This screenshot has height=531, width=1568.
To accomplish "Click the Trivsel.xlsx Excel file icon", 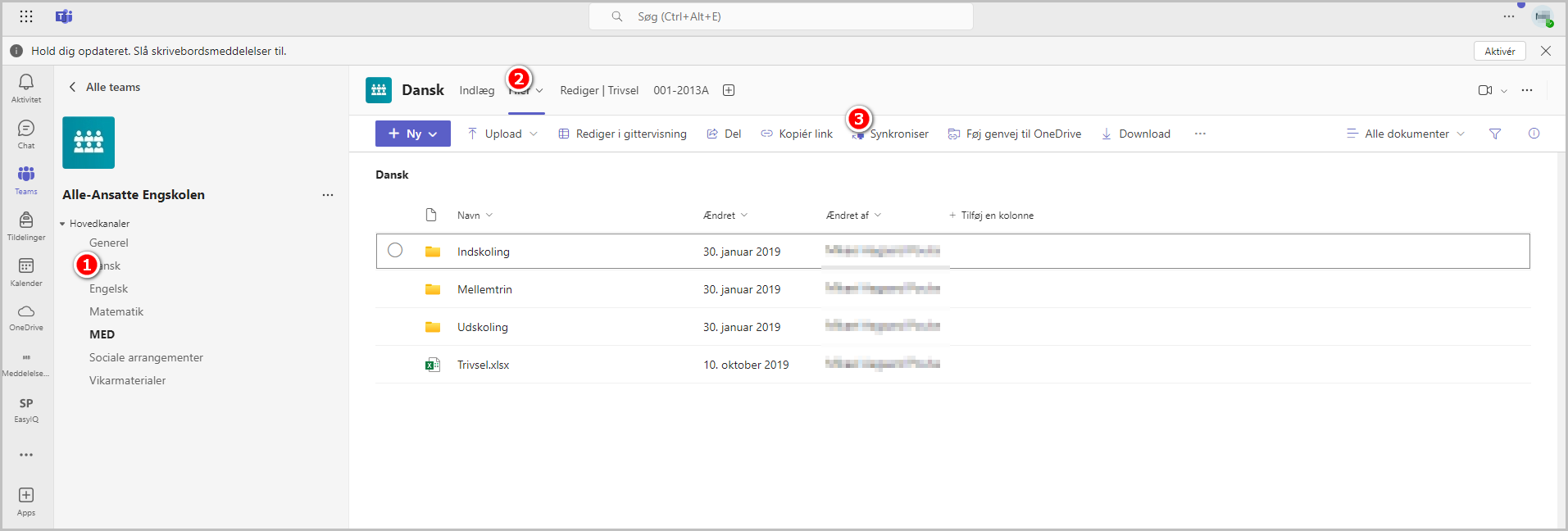I will [433, 365].
